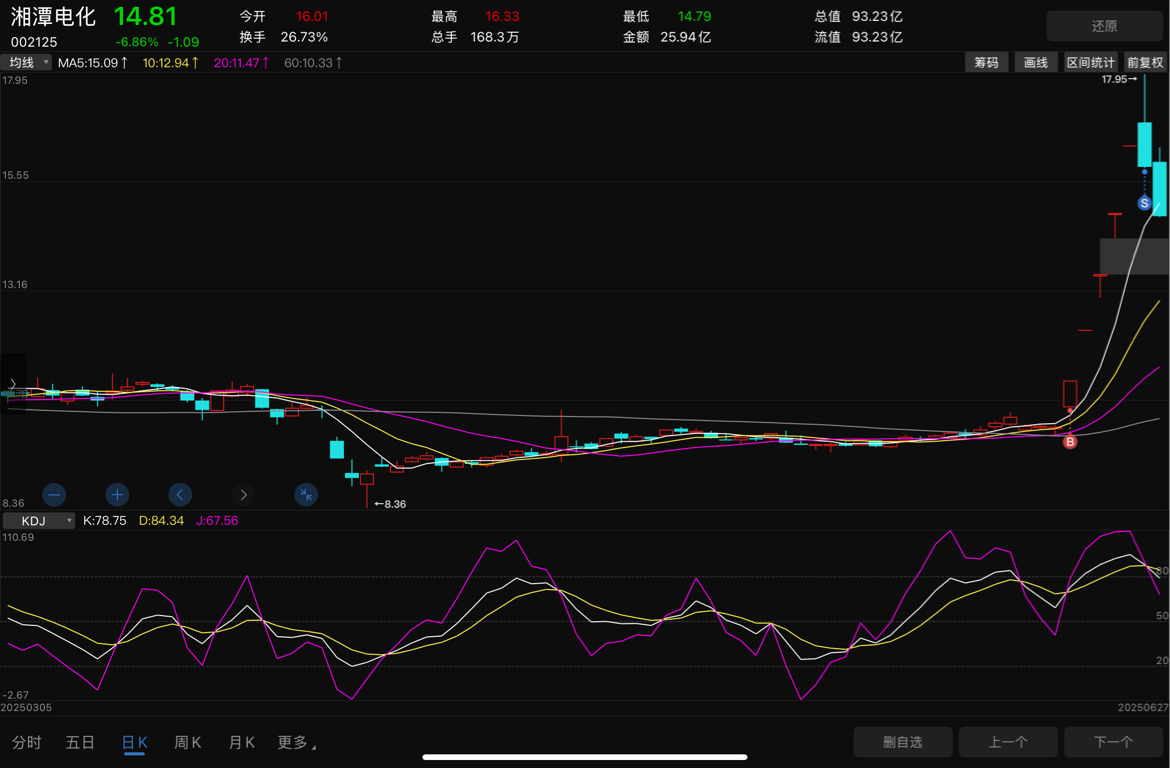Select the 周K tab
Screen dimensions: 1170x768
(x=188, y=742)
